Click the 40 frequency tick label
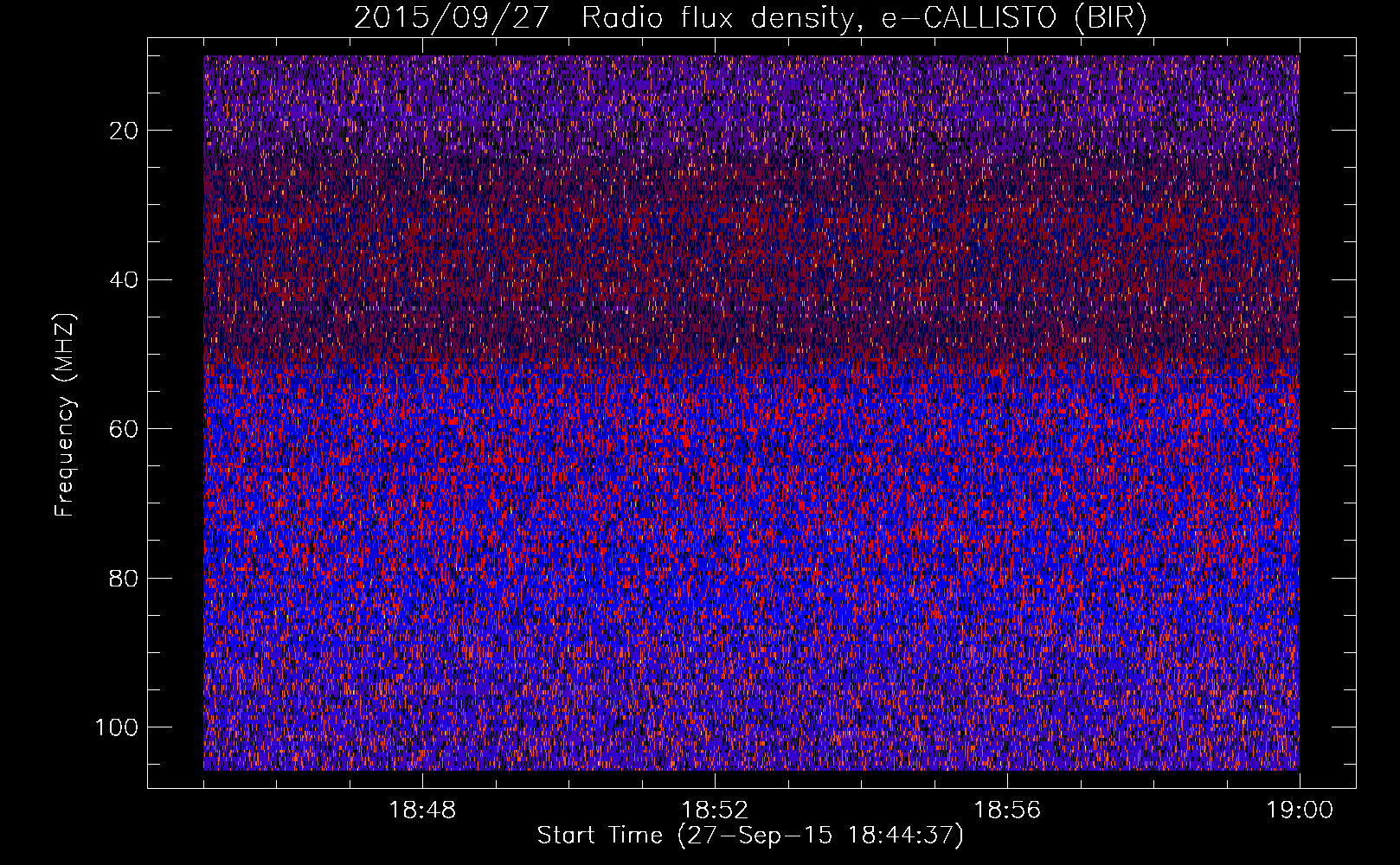The height and width of the screenshot is (865, 1400). 125,279
